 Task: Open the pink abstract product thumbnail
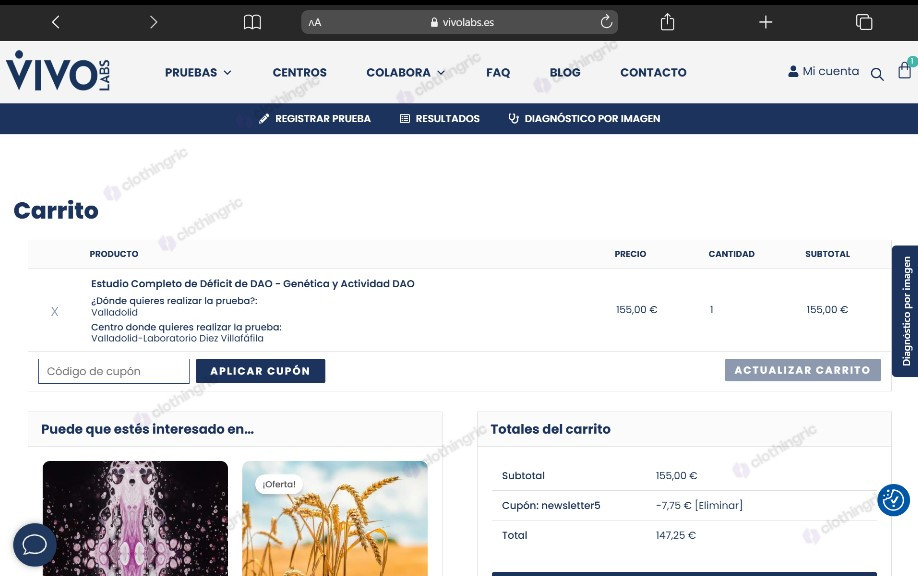pyautogui.click(x=135, y=518)
